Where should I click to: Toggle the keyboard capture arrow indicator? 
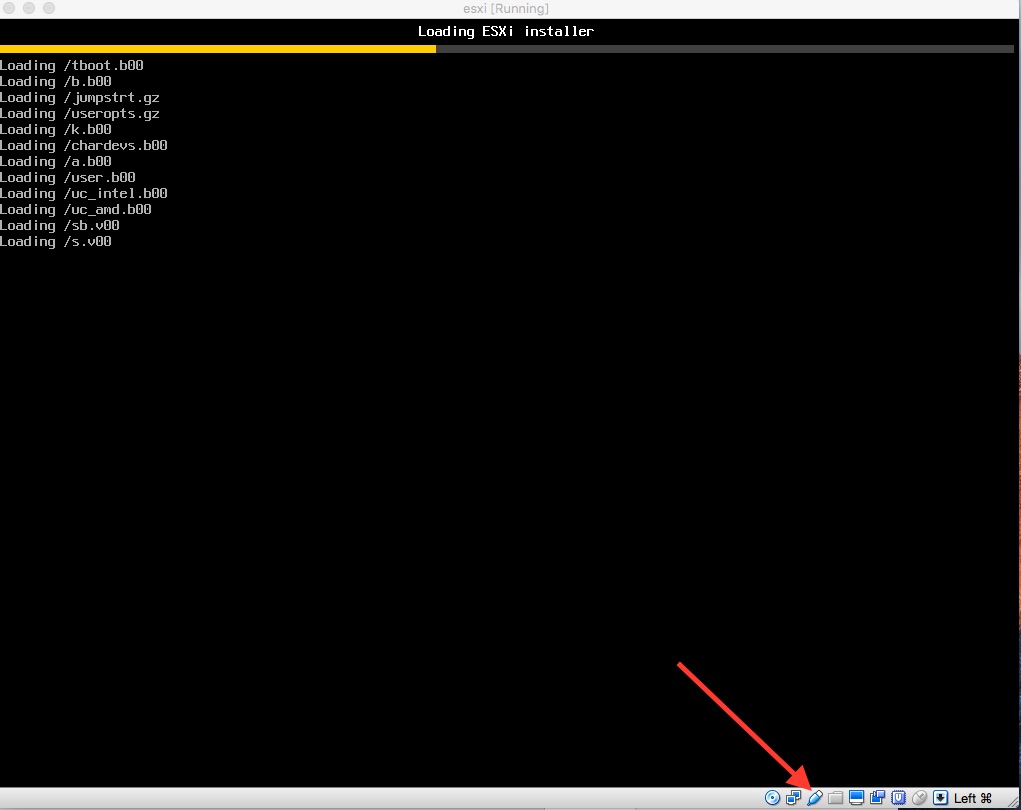pyautogui.click(x=940, y=797)
